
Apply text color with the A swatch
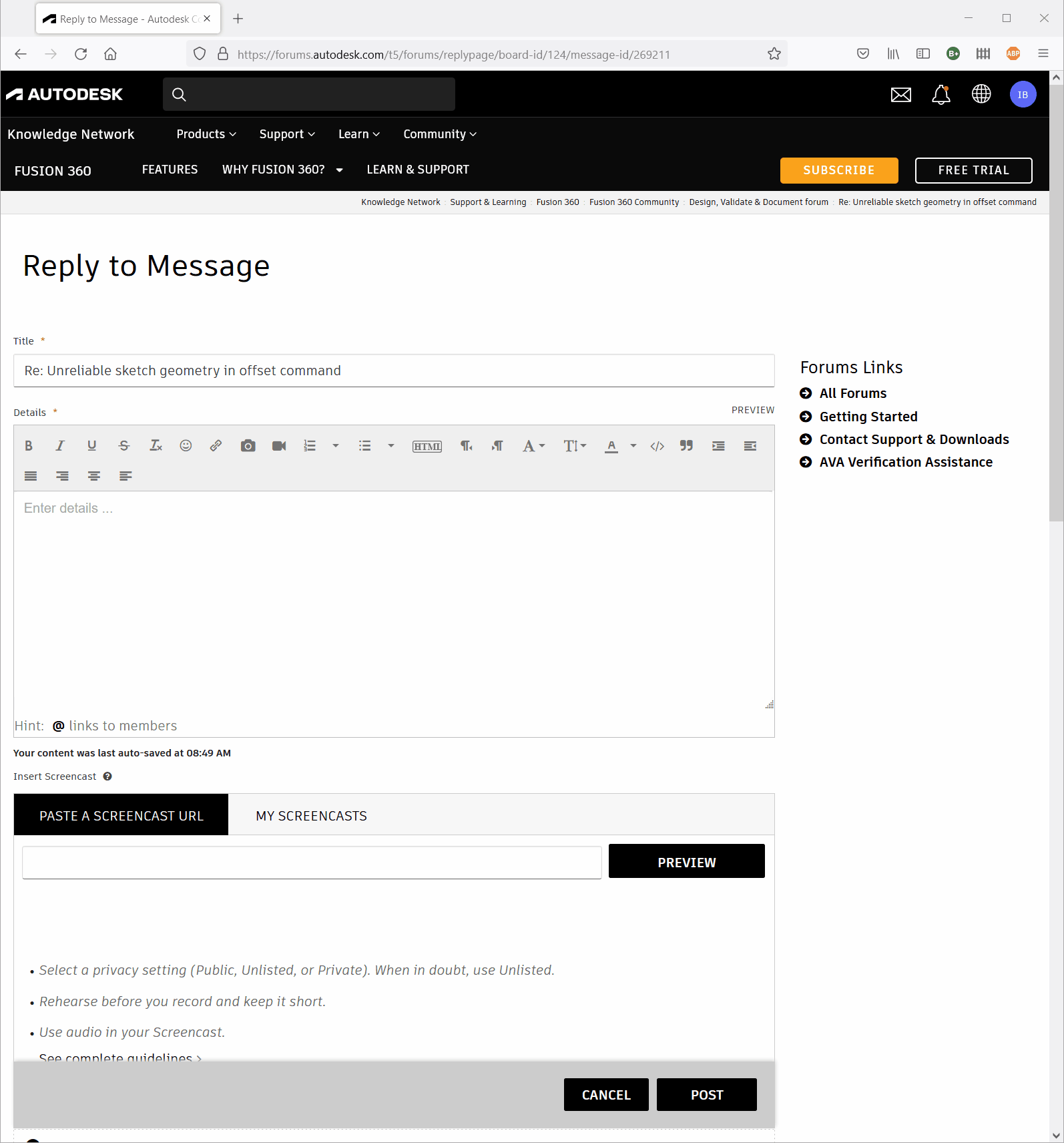[611, 446]
